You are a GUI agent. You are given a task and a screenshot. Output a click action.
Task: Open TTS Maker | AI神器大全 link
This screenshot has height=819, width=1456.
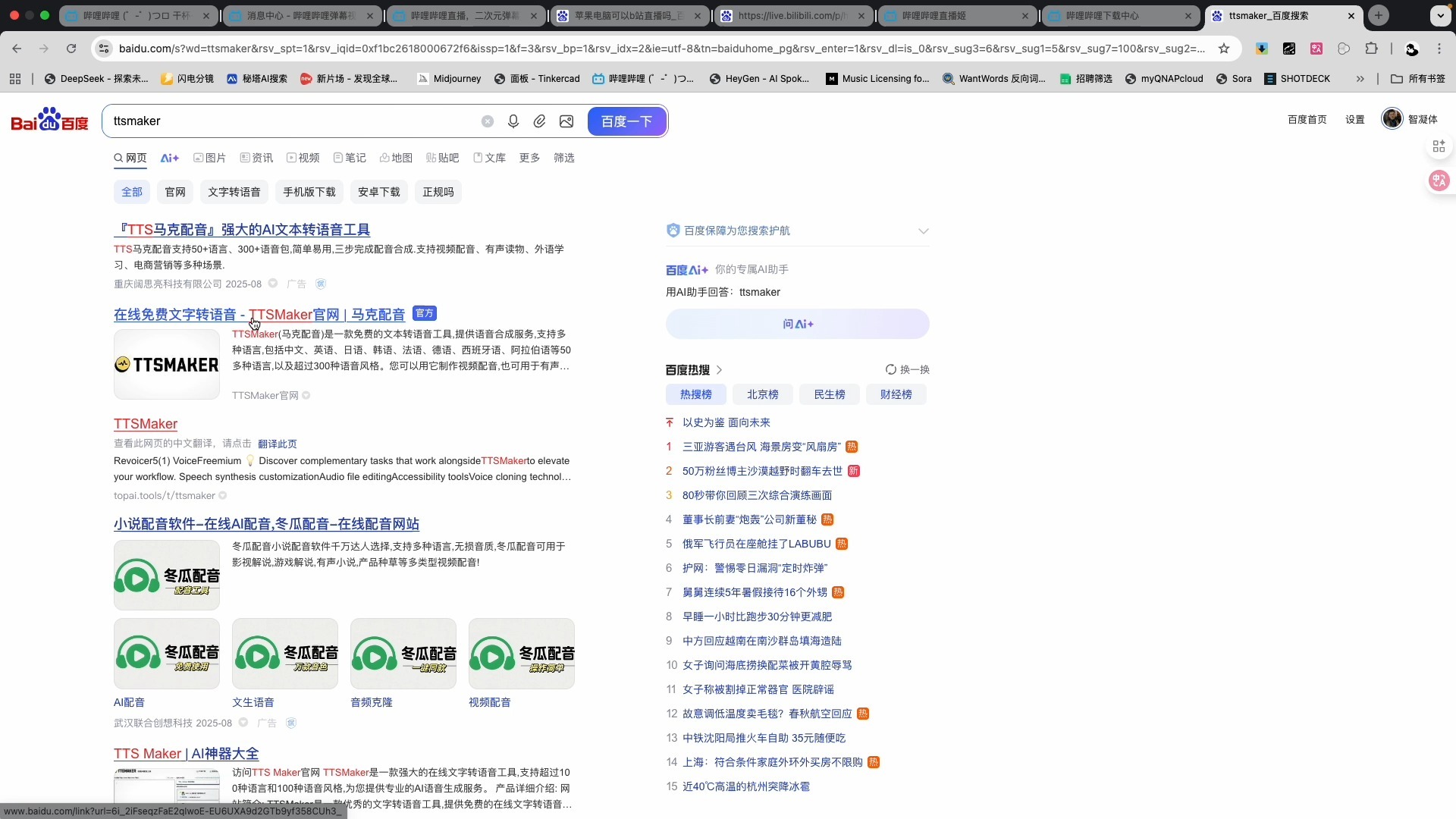tap(187, 754)
